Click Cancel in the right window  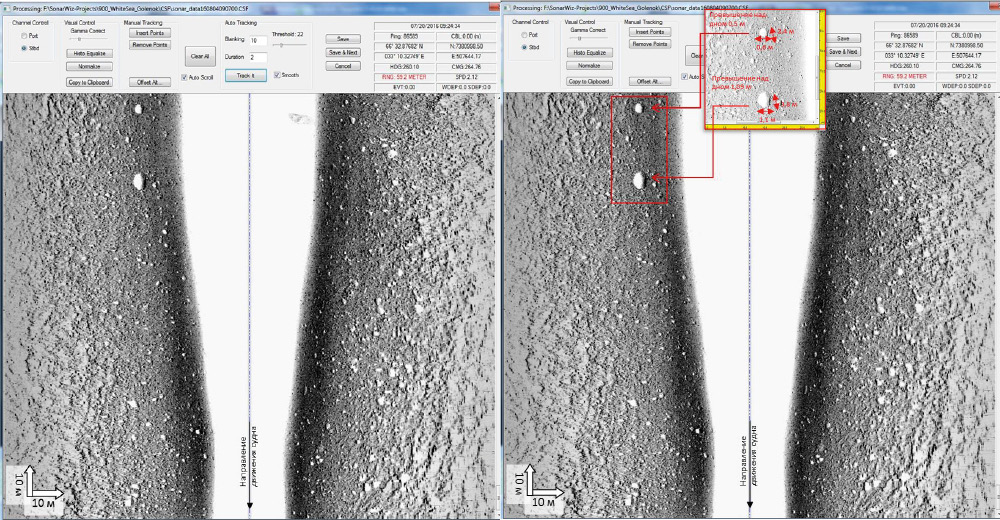tap(843, 65)
